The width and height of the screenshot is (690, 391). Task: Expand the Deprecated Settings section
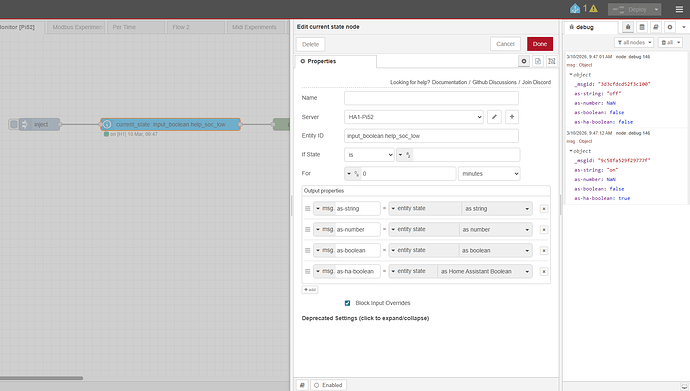pos(365,318)
